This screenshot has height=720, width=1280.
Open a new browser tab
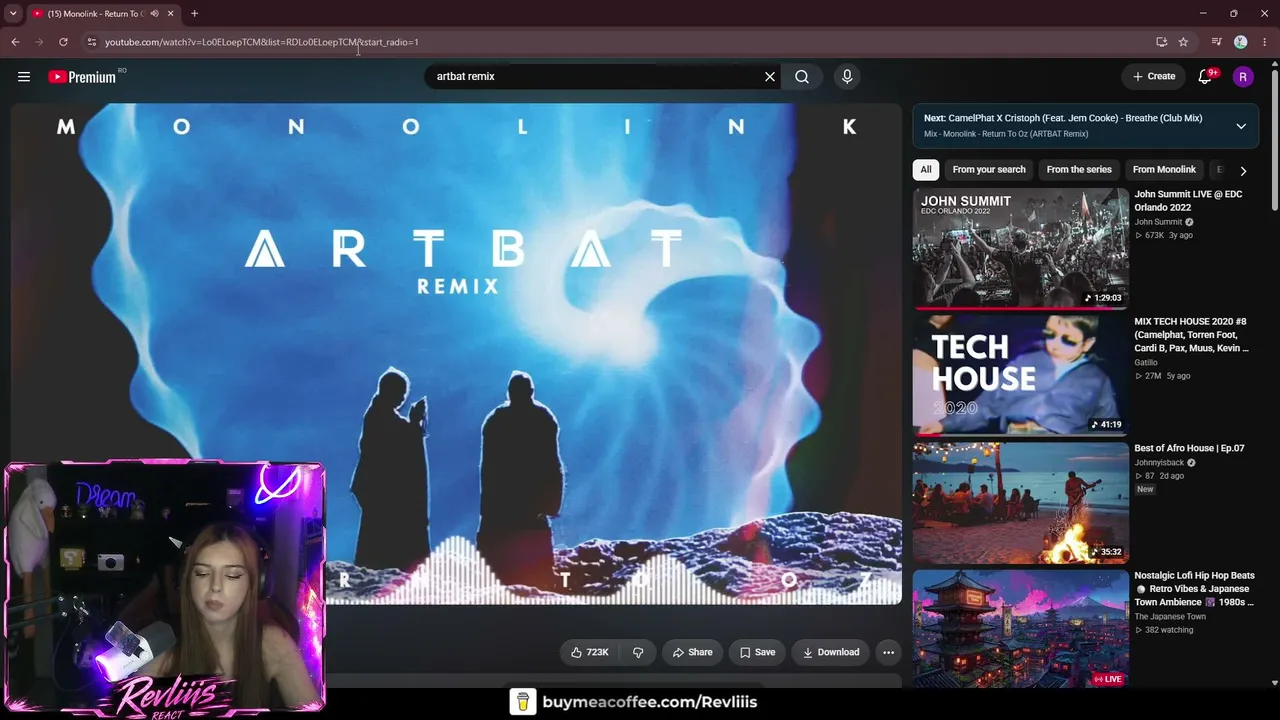[x=194, y=14]
